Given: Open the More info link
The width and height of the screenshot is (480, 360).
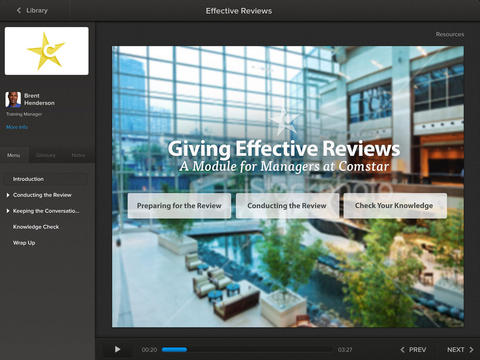Looking at the screenshot, I should [x=17, y=127].
